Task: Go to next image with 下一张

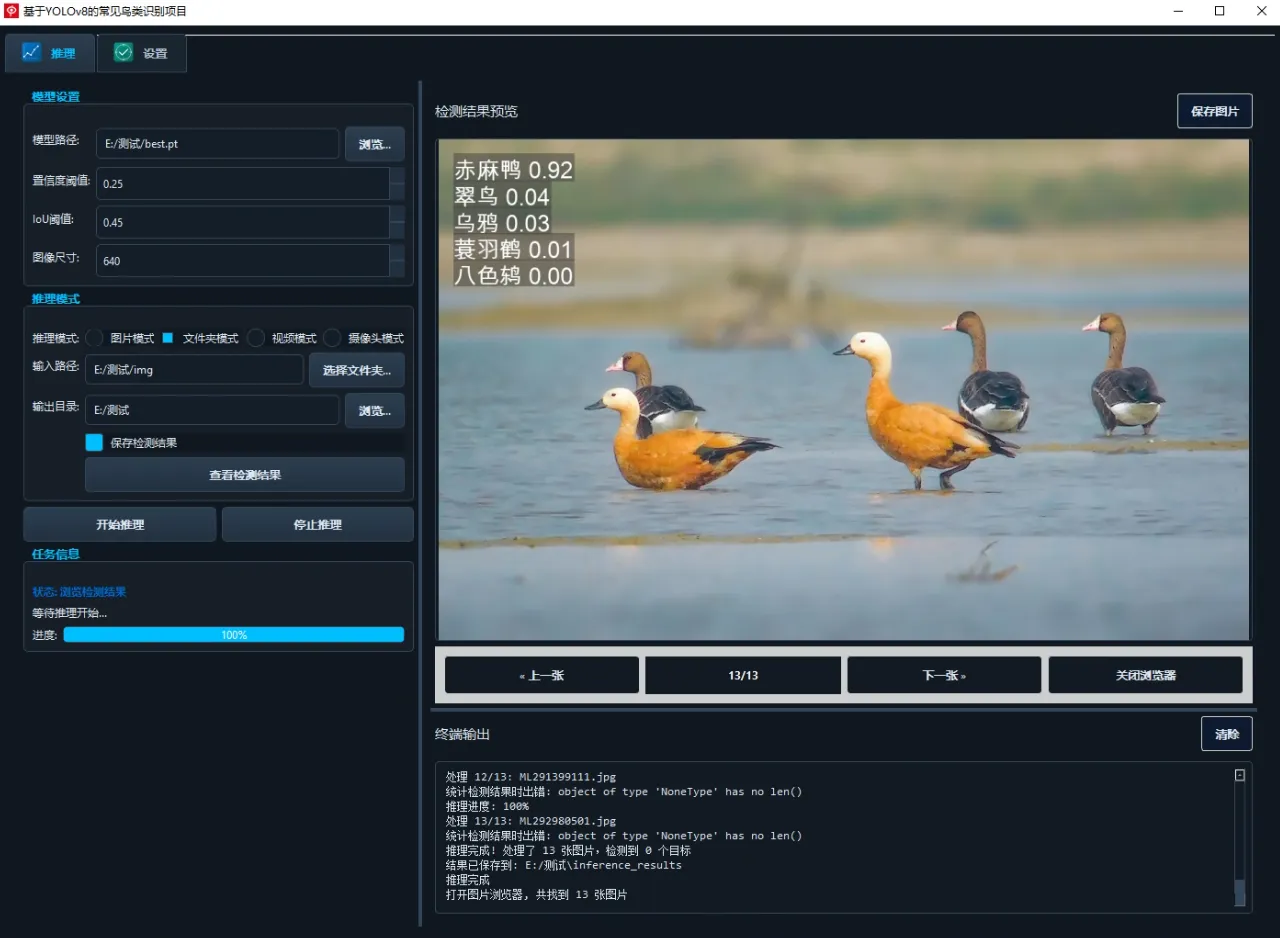Action: [x=944, y=675]
